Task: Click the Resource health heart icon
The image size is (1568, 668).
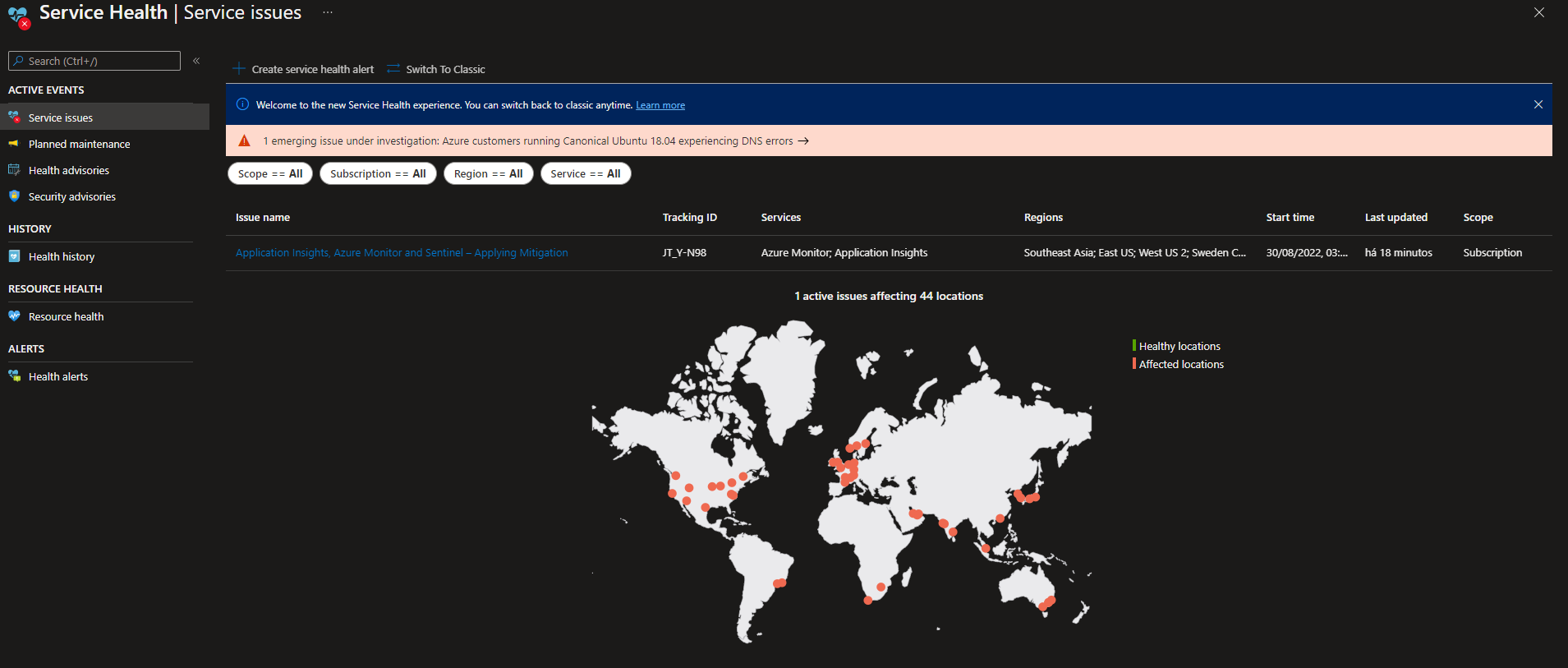Action: coord(14,316)
